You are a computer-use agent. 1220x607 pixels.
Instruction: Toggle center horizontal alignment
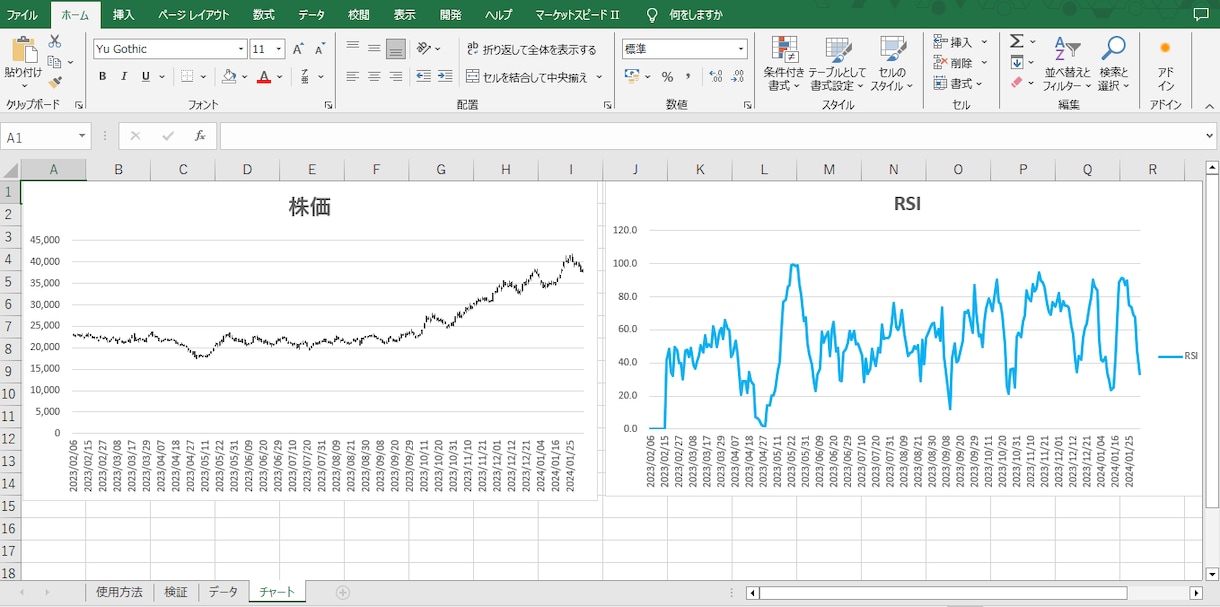point(374,76)
